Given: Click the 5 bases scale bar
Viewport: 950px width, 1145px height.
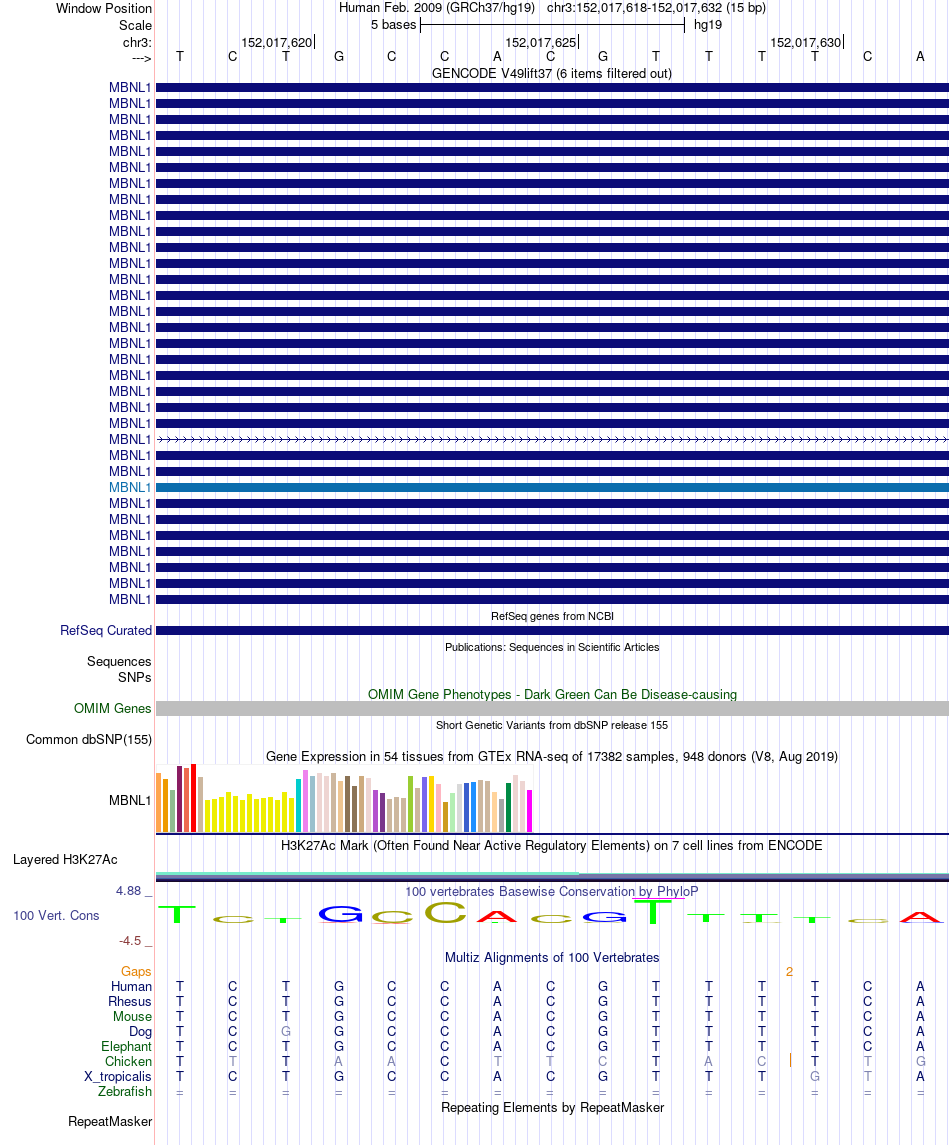Looking at the screenshot, I should 552,25.
